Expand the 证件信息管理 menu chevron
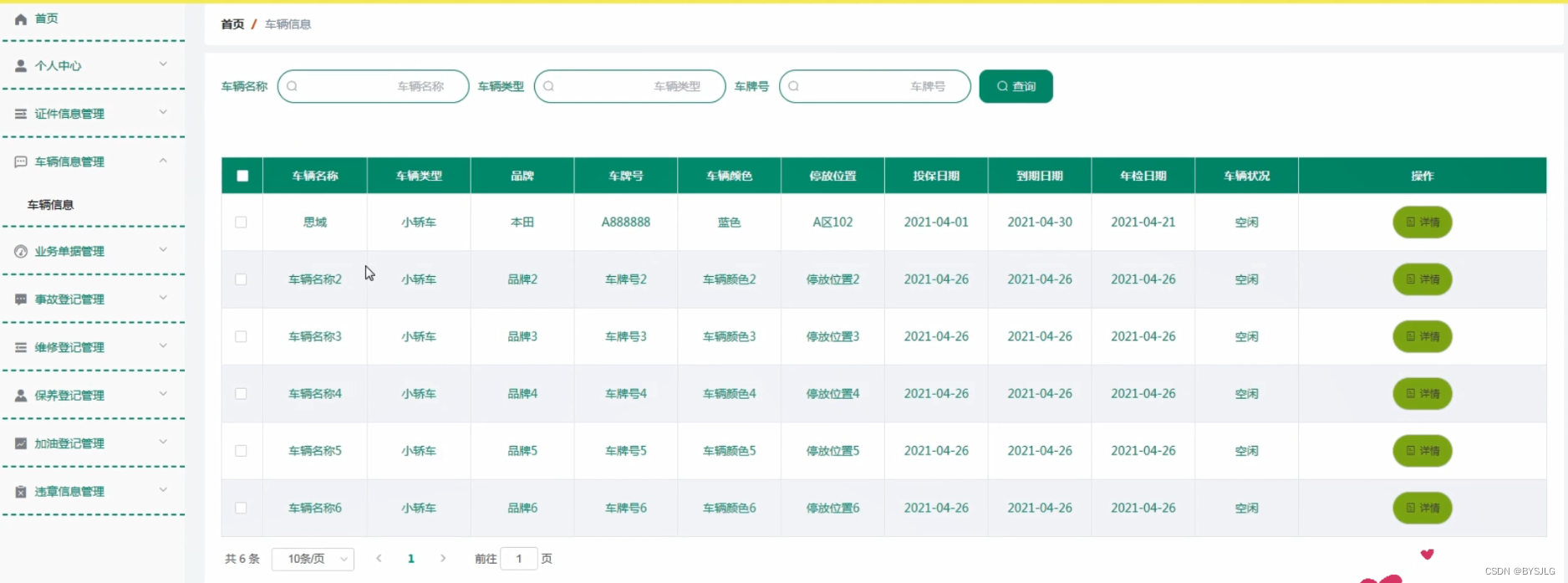Screen dimensions: 1568x583 [x=163, y=112]
